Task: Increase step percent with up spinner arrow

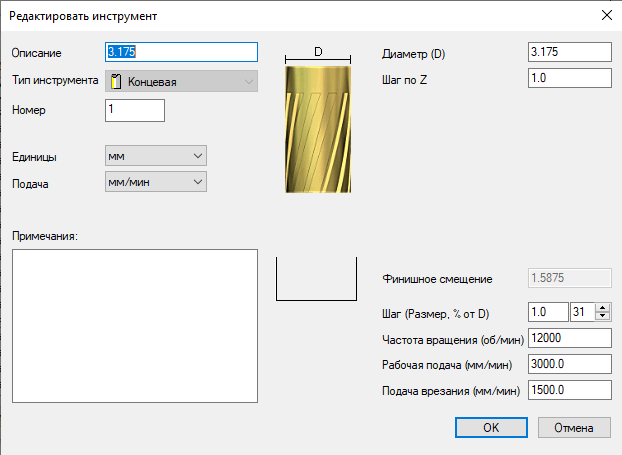Action: 603,307
